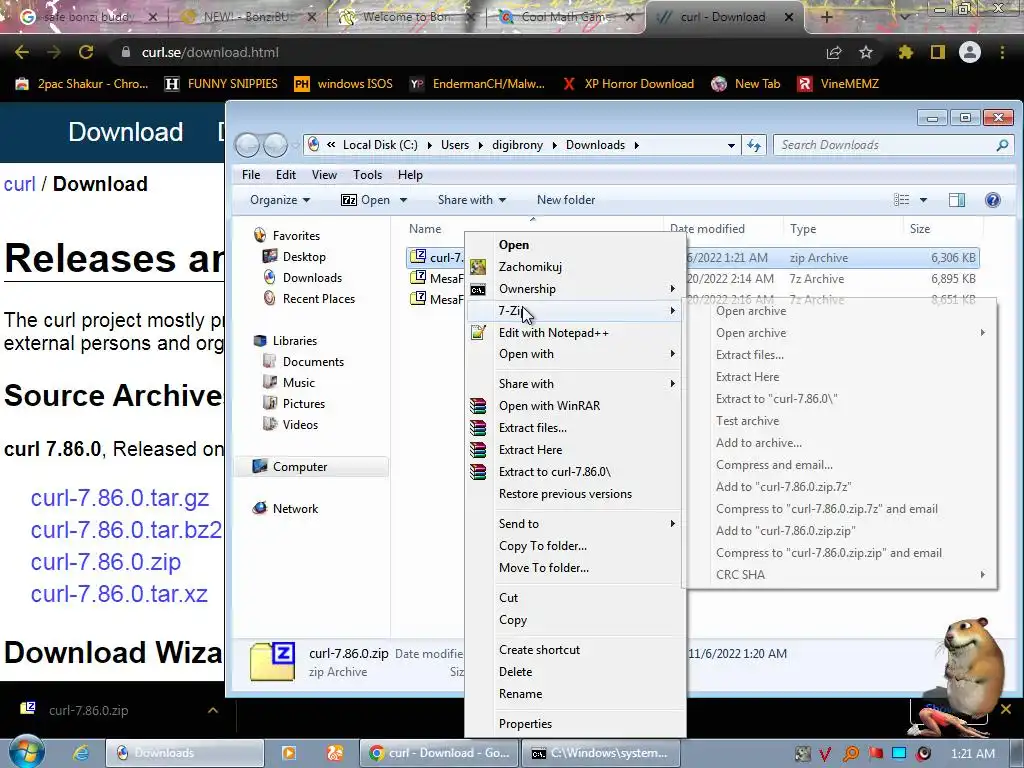Select Network in navigation pane

[x=295, y=509]
